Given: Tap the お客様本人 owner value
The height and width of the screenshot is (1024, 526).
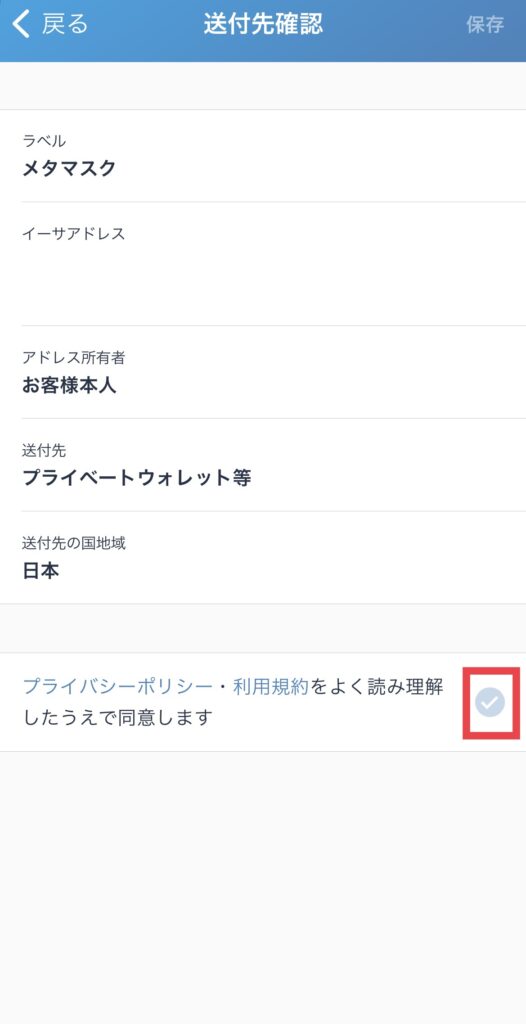Looking at the screenshot, I should pyautogui.click(x=69, y=385).
